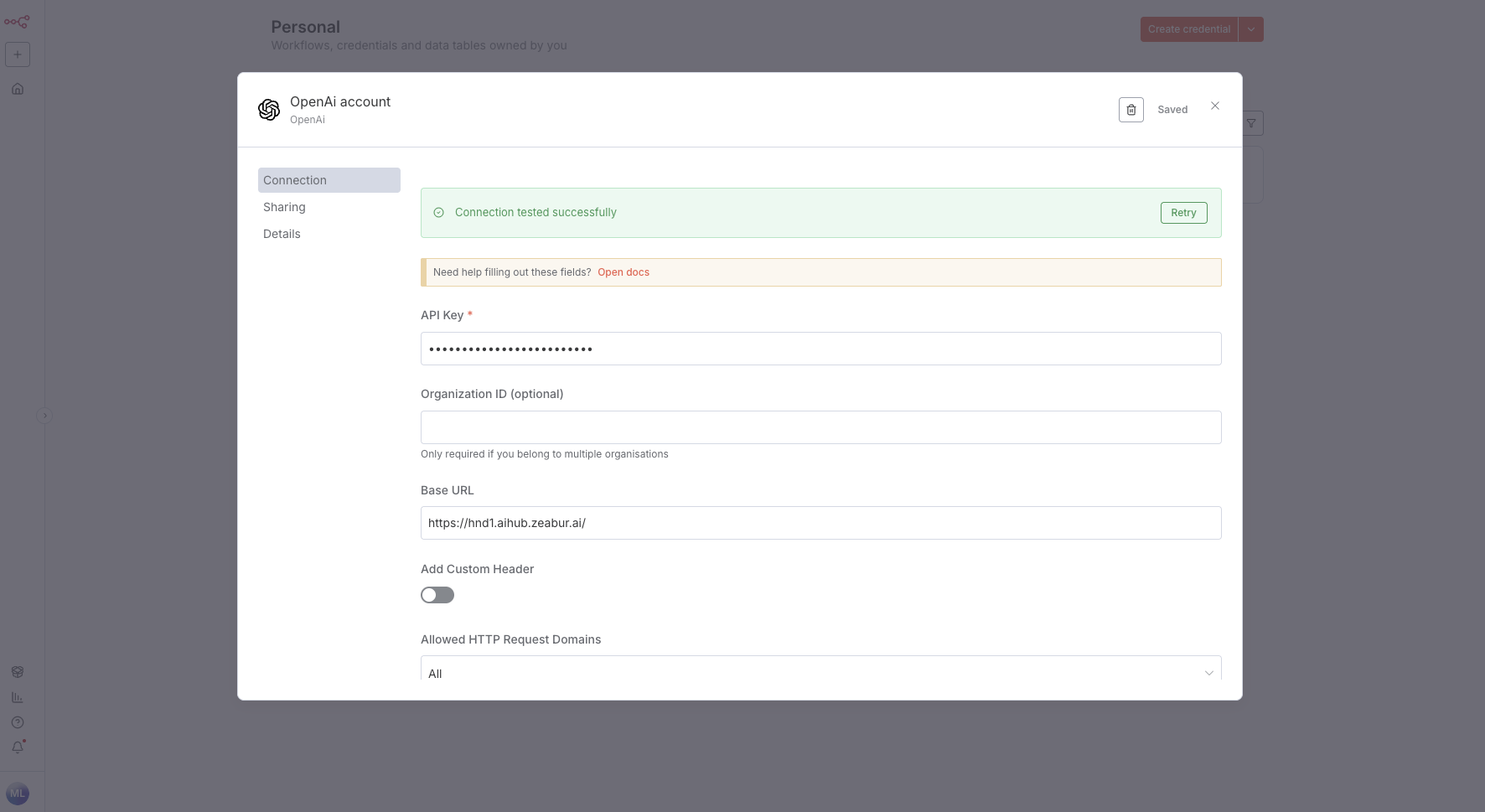The width and height of the screenshot is (1485, 812).
Task: Open the insights bar chart icon
Action: [x=18, y=697]
